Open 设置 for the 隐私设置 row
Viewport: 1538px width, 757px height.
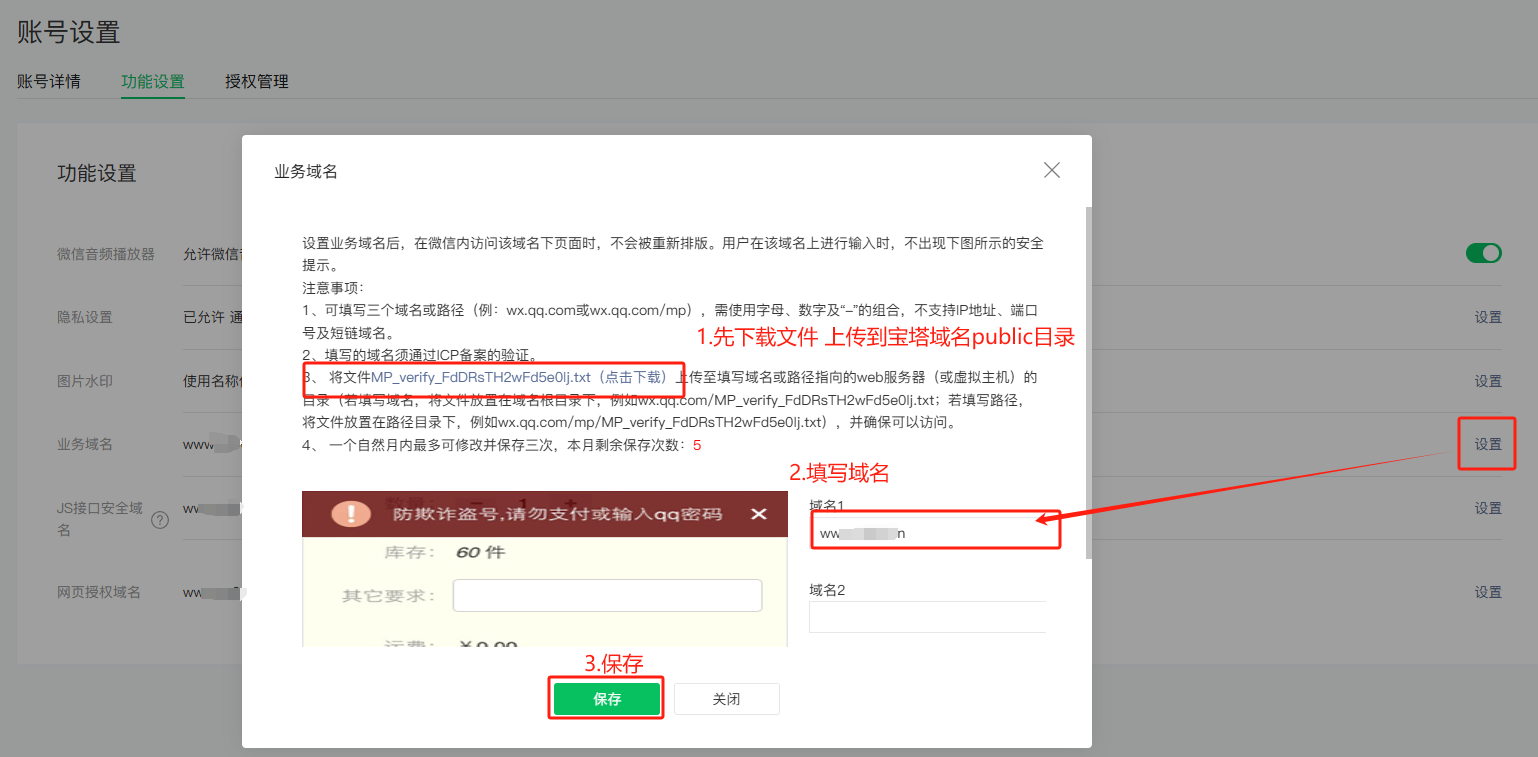[1487, 317]
